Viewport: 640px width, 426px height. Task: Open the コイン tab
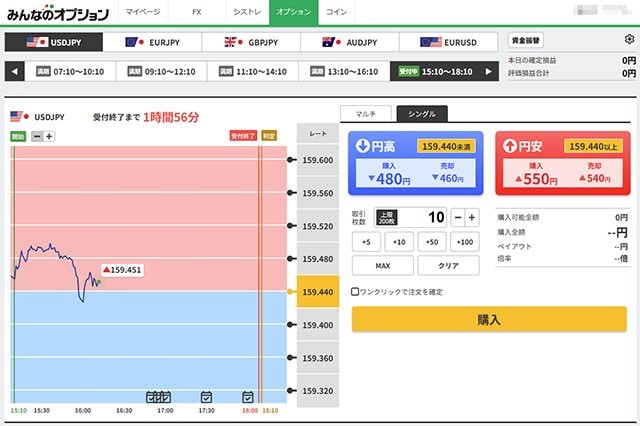(x=336, y=12)
